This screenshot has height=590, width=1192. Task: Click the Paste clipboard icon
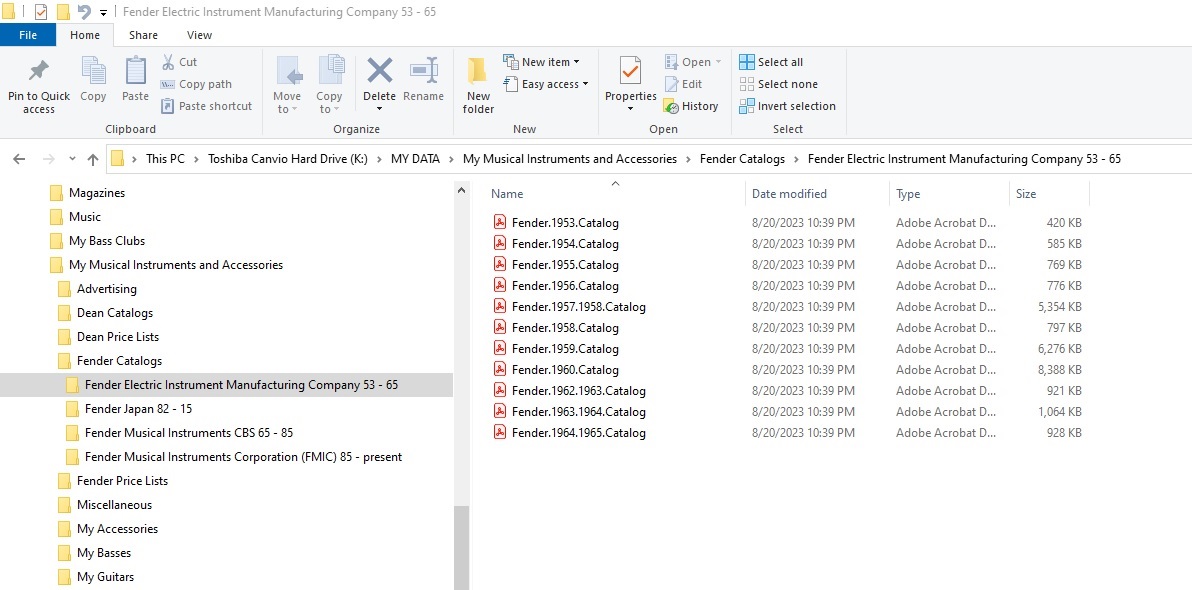[x=135, y=71]
